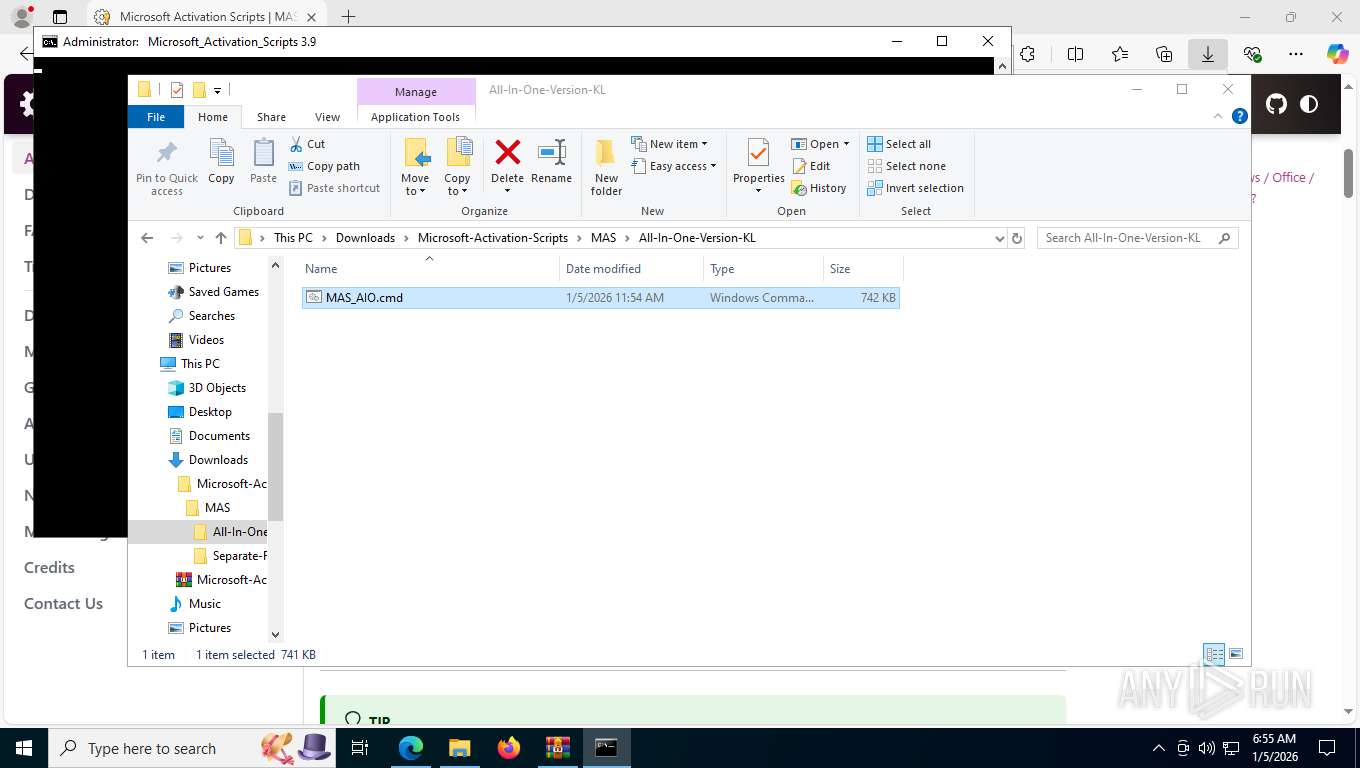The image size is (1360, 768).
Task: Open the Move to dropdown
Action: pos(415,167)
